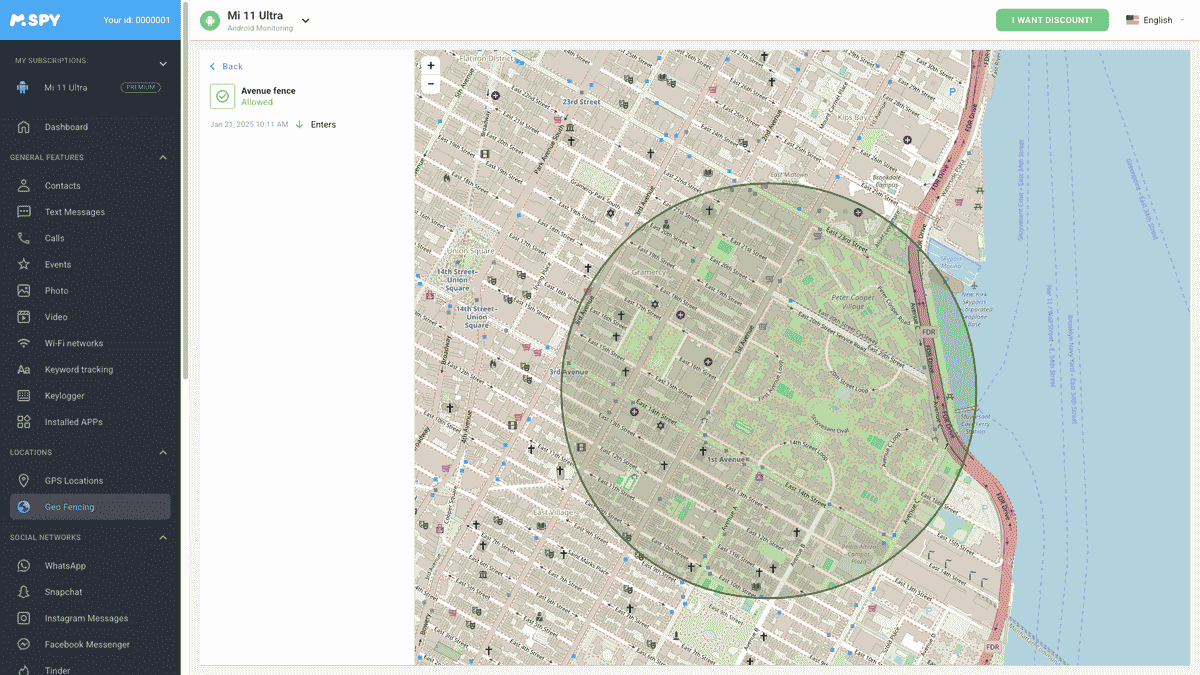
Task: Collapse the MY SUBSCRIPTIONS section
Action: (162, 60)
